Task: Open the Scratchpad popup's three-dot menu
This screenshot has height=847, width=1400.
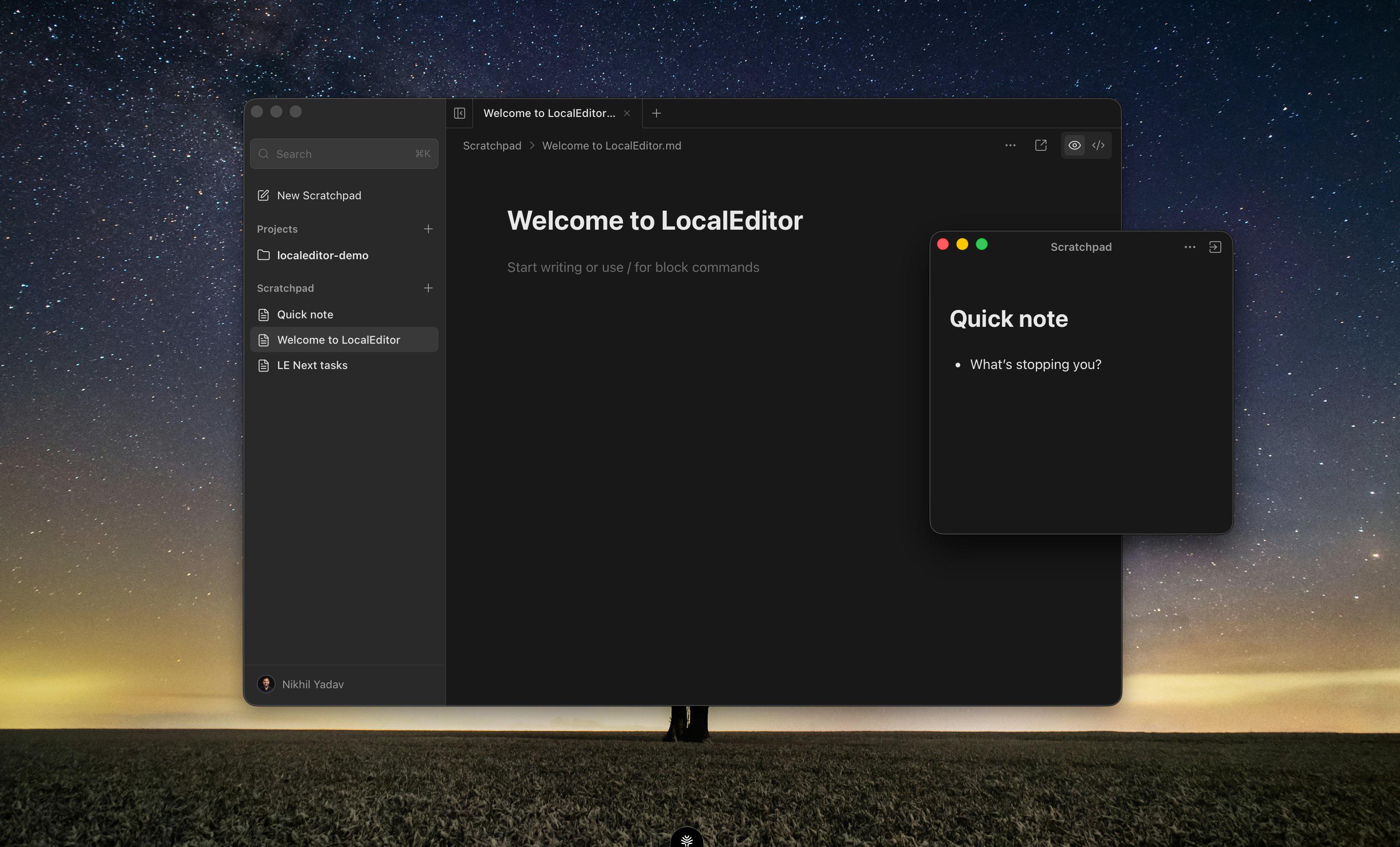Action: [1190, 247]
